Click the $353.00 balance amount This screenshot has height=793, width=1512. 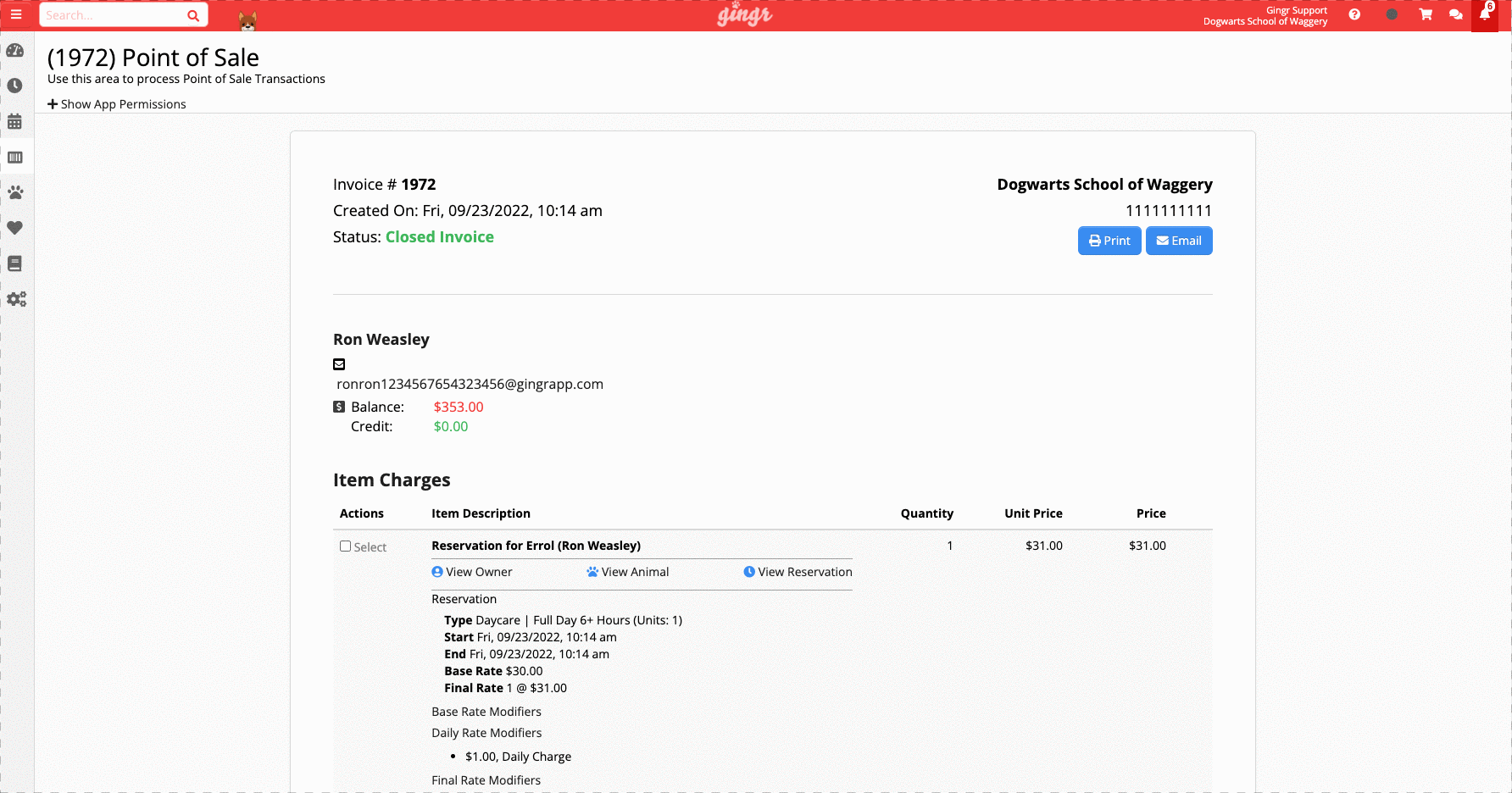pos(459,407)
